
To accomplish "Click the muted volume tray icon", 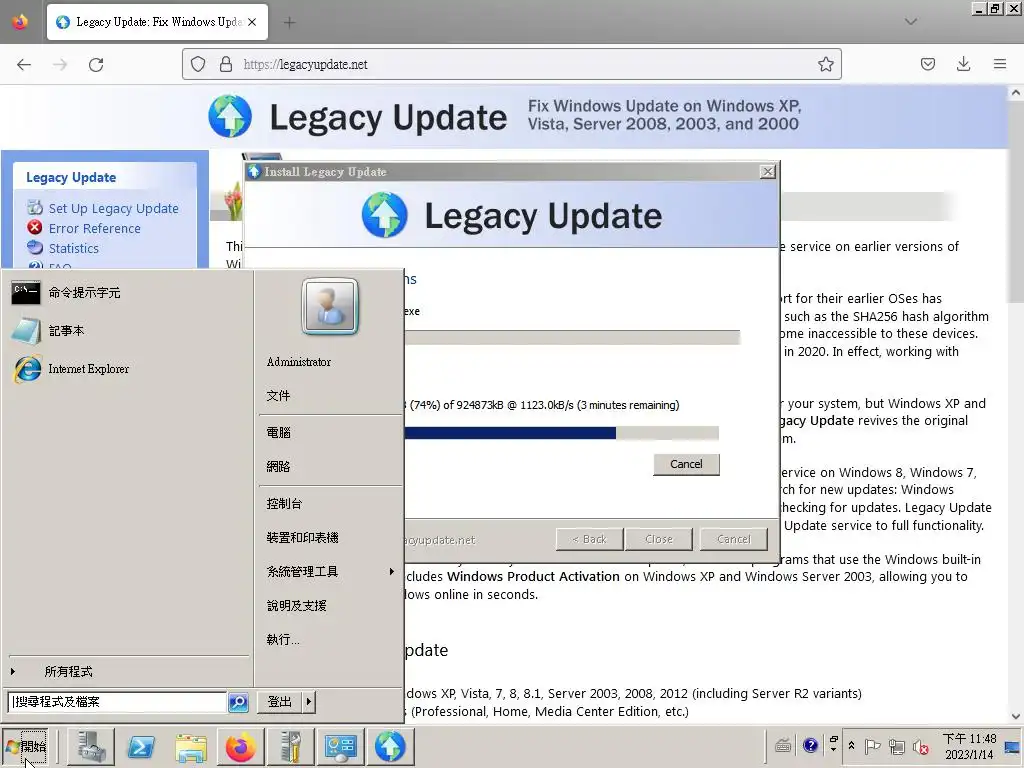I will 921,746.
